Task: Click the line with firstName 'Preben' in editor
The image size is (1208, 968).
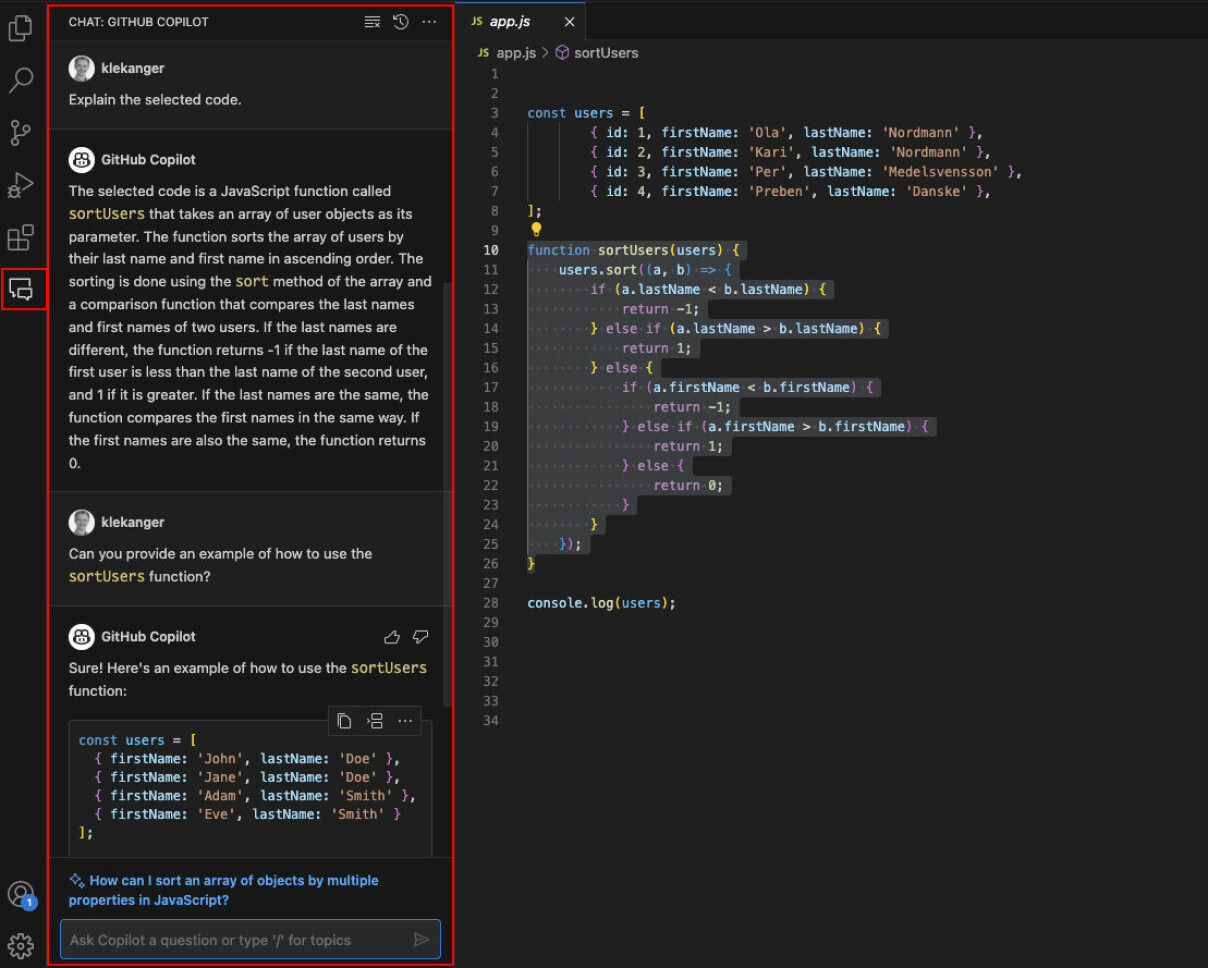Action: 789,191
